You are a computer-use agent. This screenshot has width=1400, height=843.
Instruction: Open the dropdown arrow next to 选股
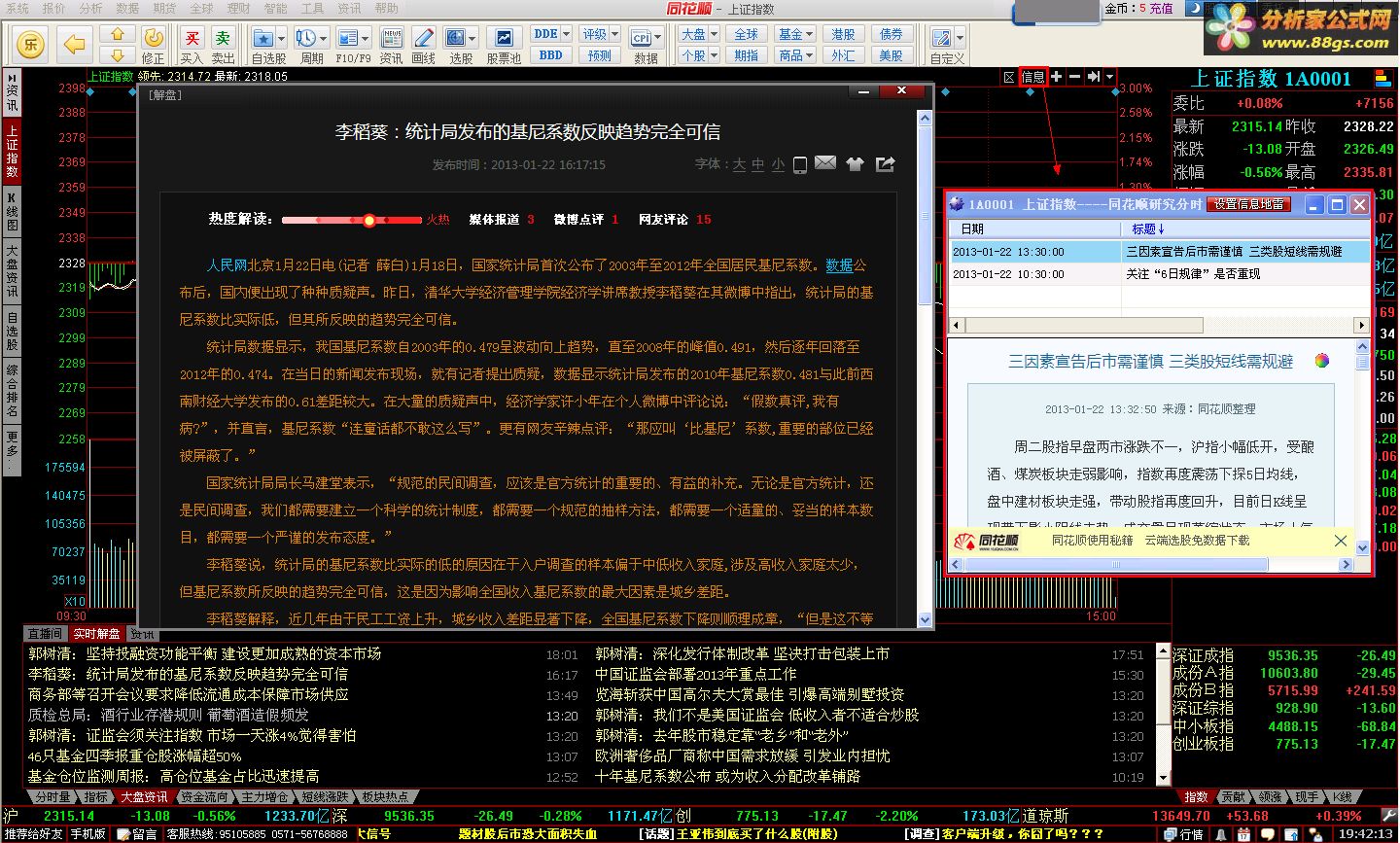click(x=472, y=39)
